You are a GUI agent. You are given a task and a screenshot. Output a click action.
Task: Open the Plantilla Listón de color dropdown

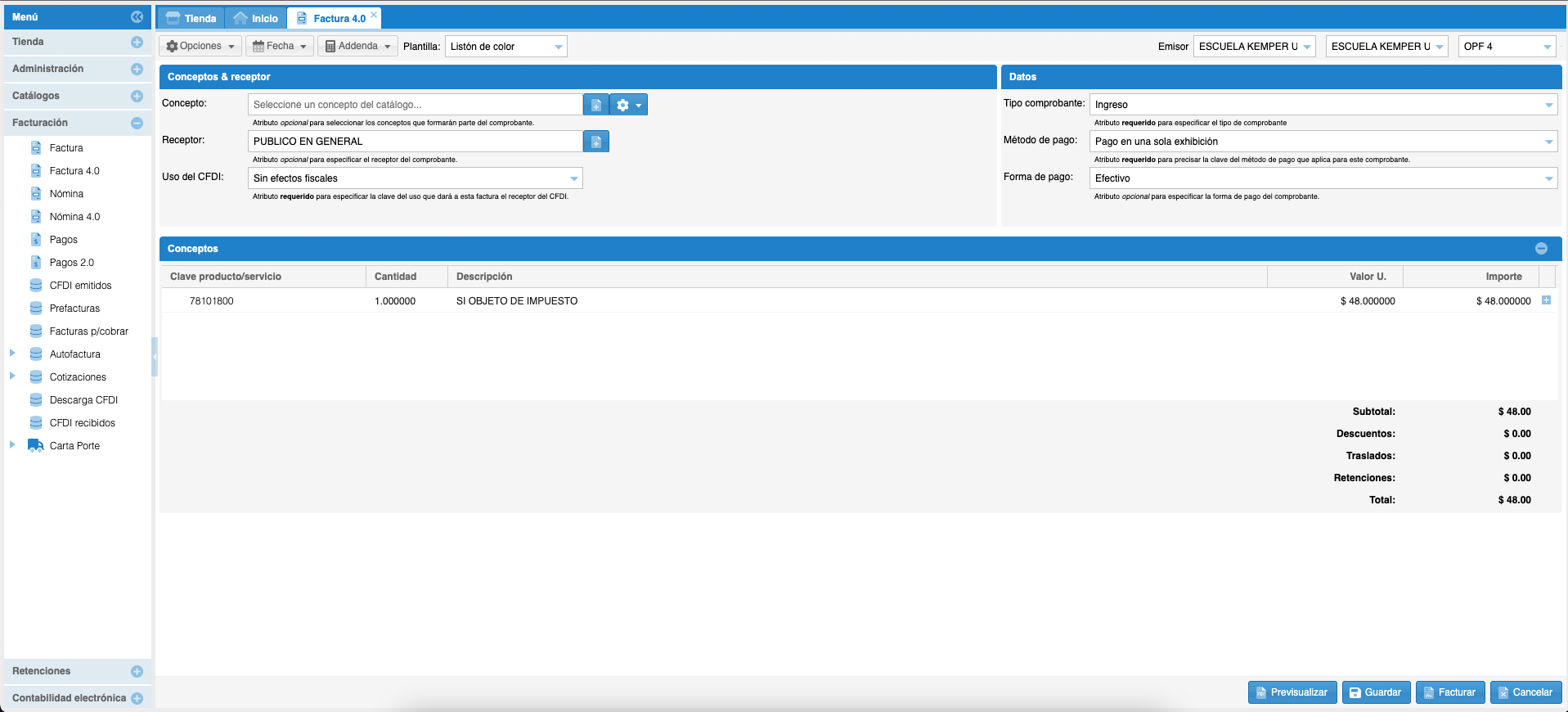point(558,47)
